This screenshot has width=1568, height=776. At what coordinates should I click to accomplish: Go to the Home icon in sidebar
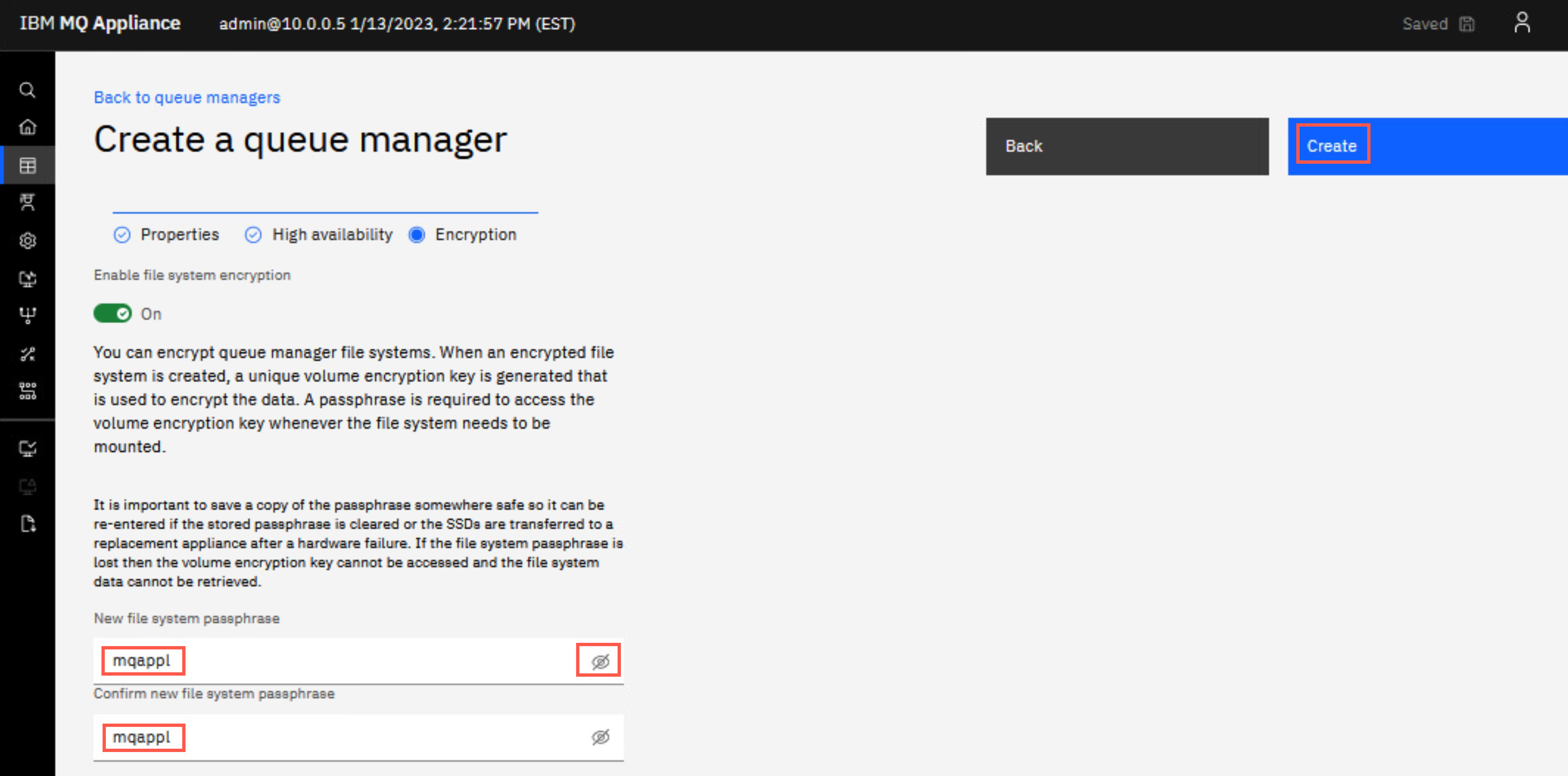pyautogui.click(x=27, y=127)
